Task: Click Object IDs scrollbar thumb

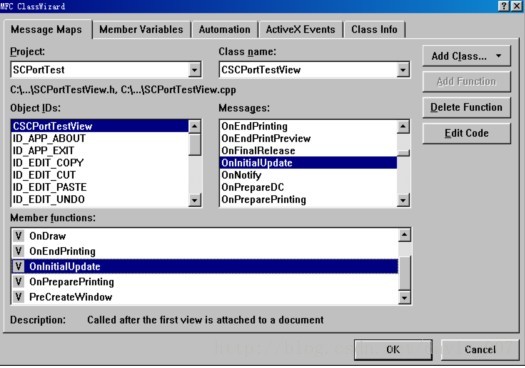Action: pos(195,145)
